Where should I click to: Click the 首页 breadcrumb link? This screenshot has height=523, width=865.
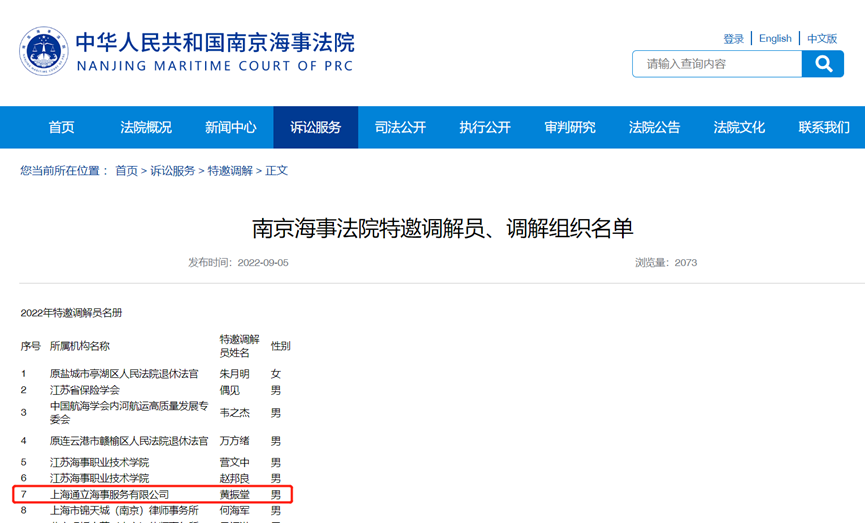[126, 171]
